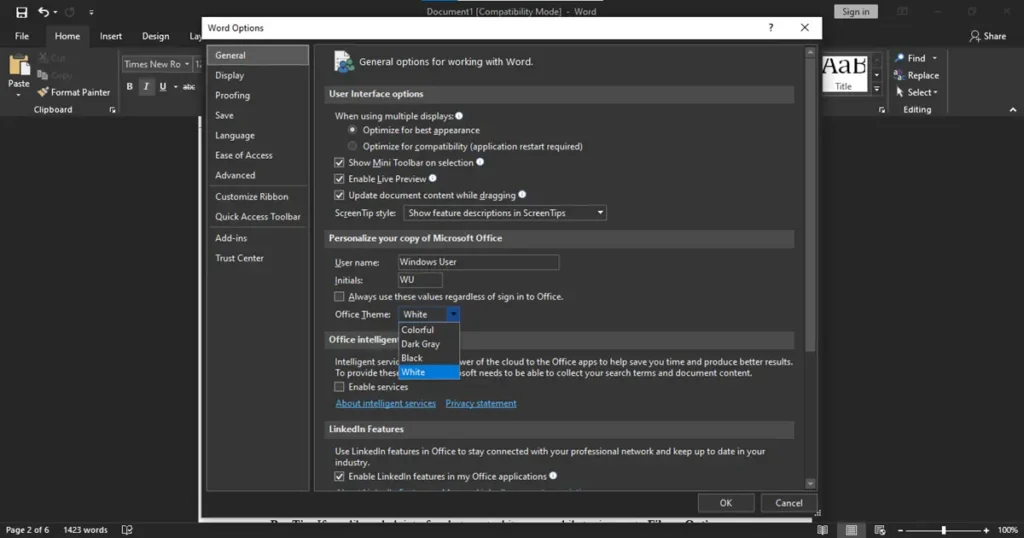This screenshot has width=1024, height=538.
Task: Switch to Print Layout view icon
Action: 852,530
